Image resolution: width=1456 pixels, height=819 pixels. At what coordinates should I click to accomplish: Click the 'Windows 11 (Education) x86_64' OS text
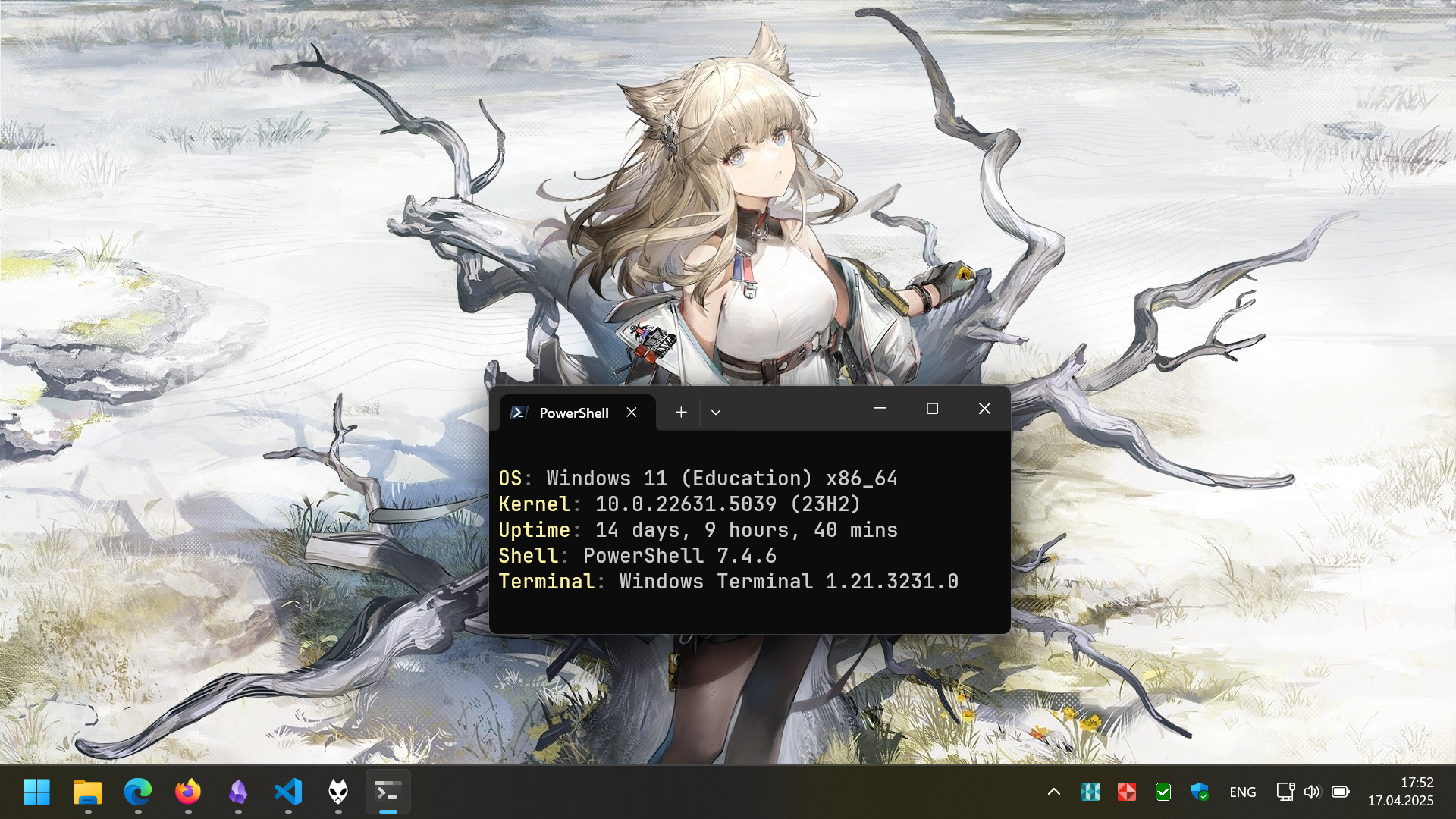(x=722, y=479)
